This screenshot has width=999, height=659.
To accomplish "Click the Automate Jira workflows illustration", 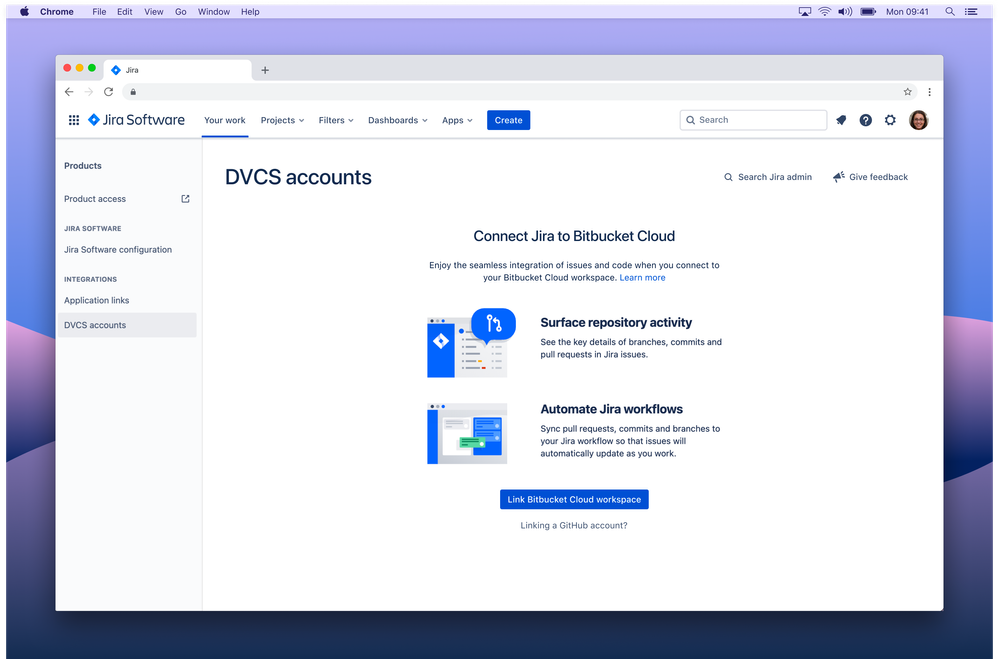I will tap(467, 433).
